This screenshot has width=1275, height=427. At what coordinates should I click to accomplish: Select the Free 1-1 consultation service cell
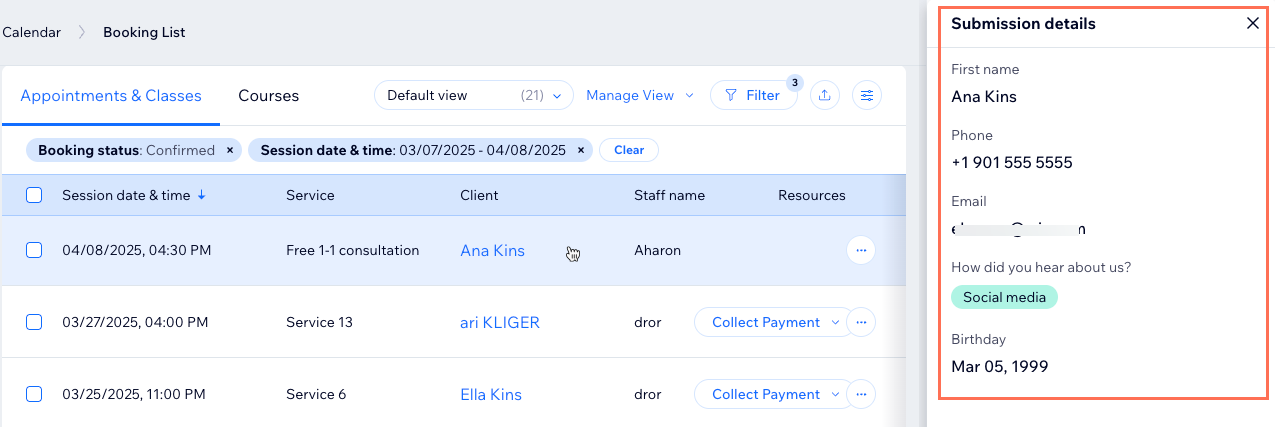pyautogui.click(x=353, y=250)
